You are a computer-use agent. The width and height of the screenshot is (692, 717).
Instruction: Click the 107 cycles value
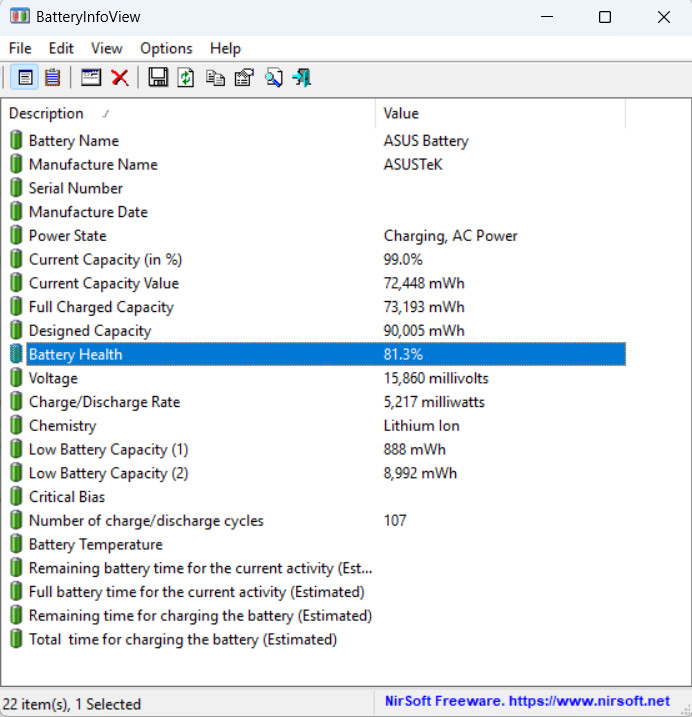point(395,520)
